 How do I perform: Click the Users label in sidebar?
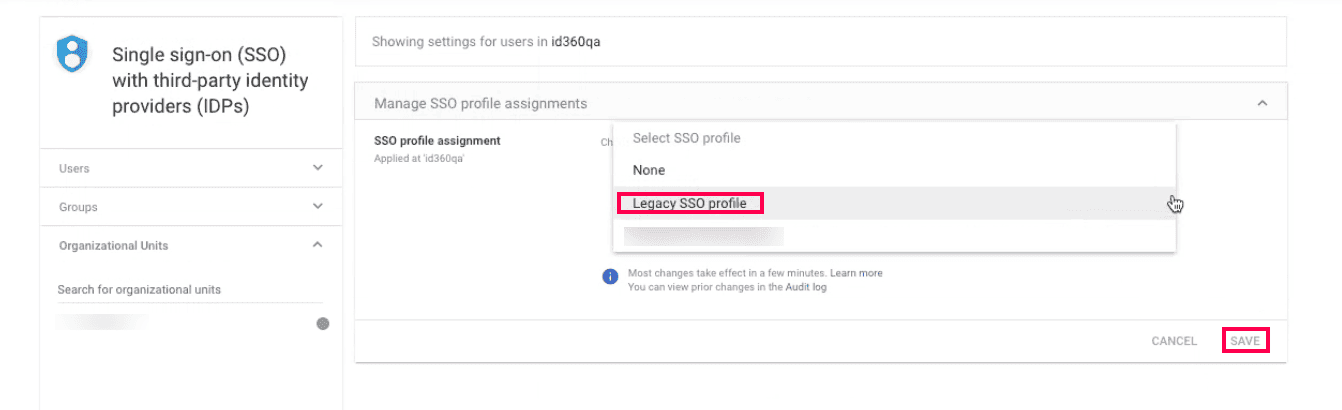click(x=74, y=169)
